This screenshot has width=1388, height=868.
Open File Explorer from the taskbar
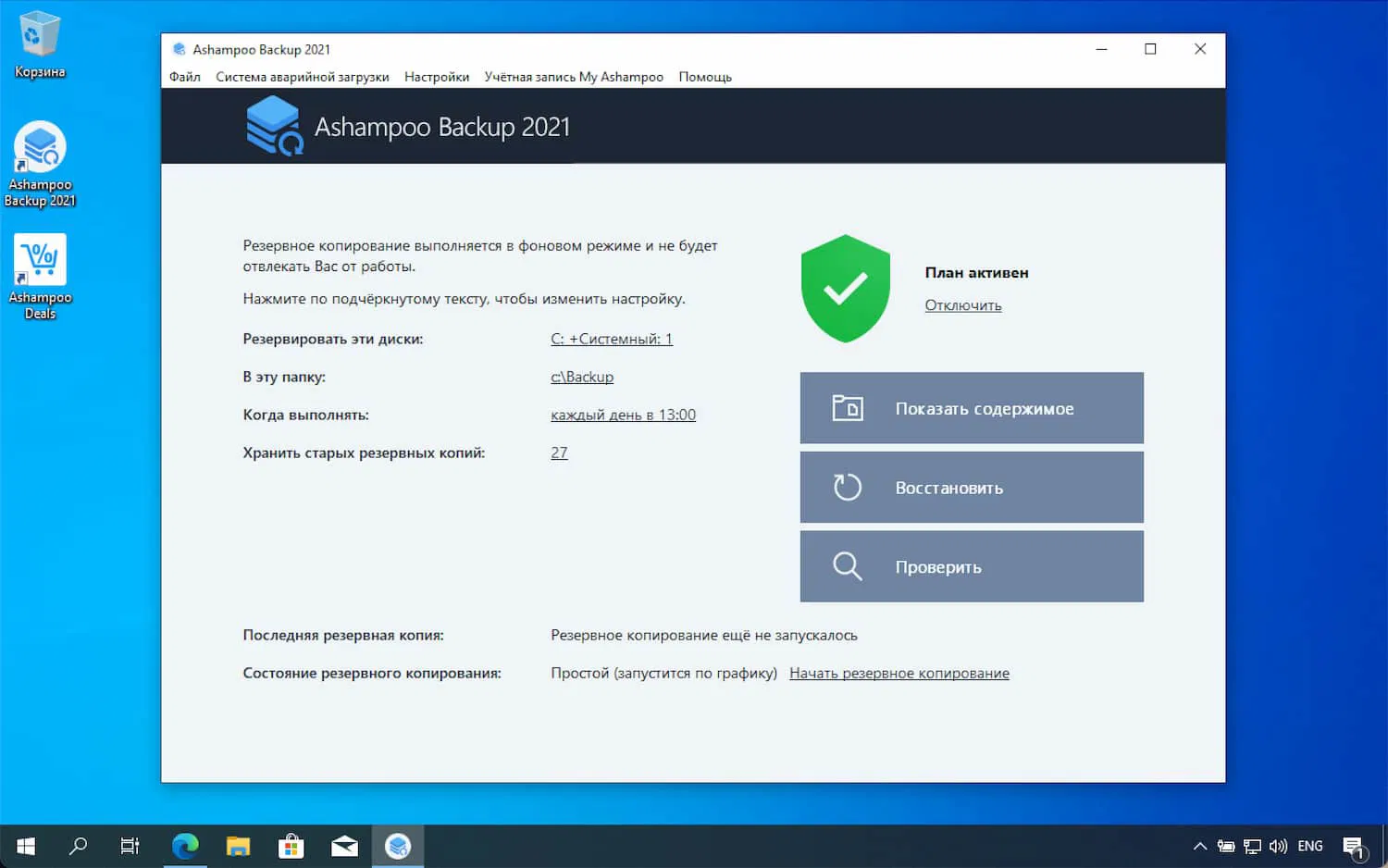[x=238, y=846]
